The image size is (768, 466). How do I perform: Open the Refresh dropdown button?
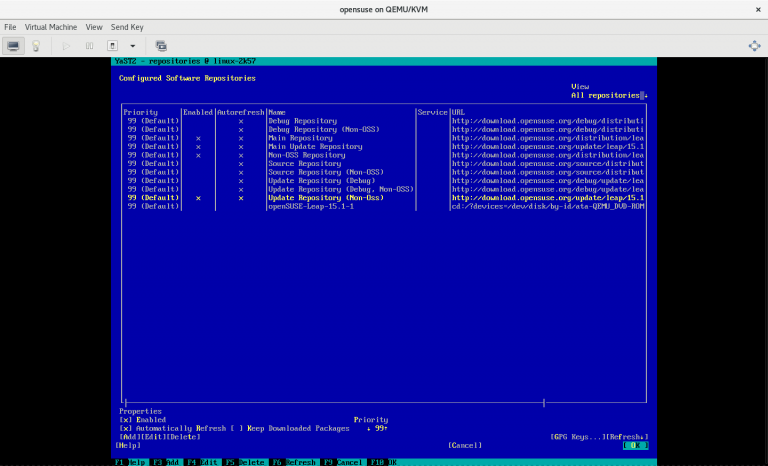coord(627,437)
